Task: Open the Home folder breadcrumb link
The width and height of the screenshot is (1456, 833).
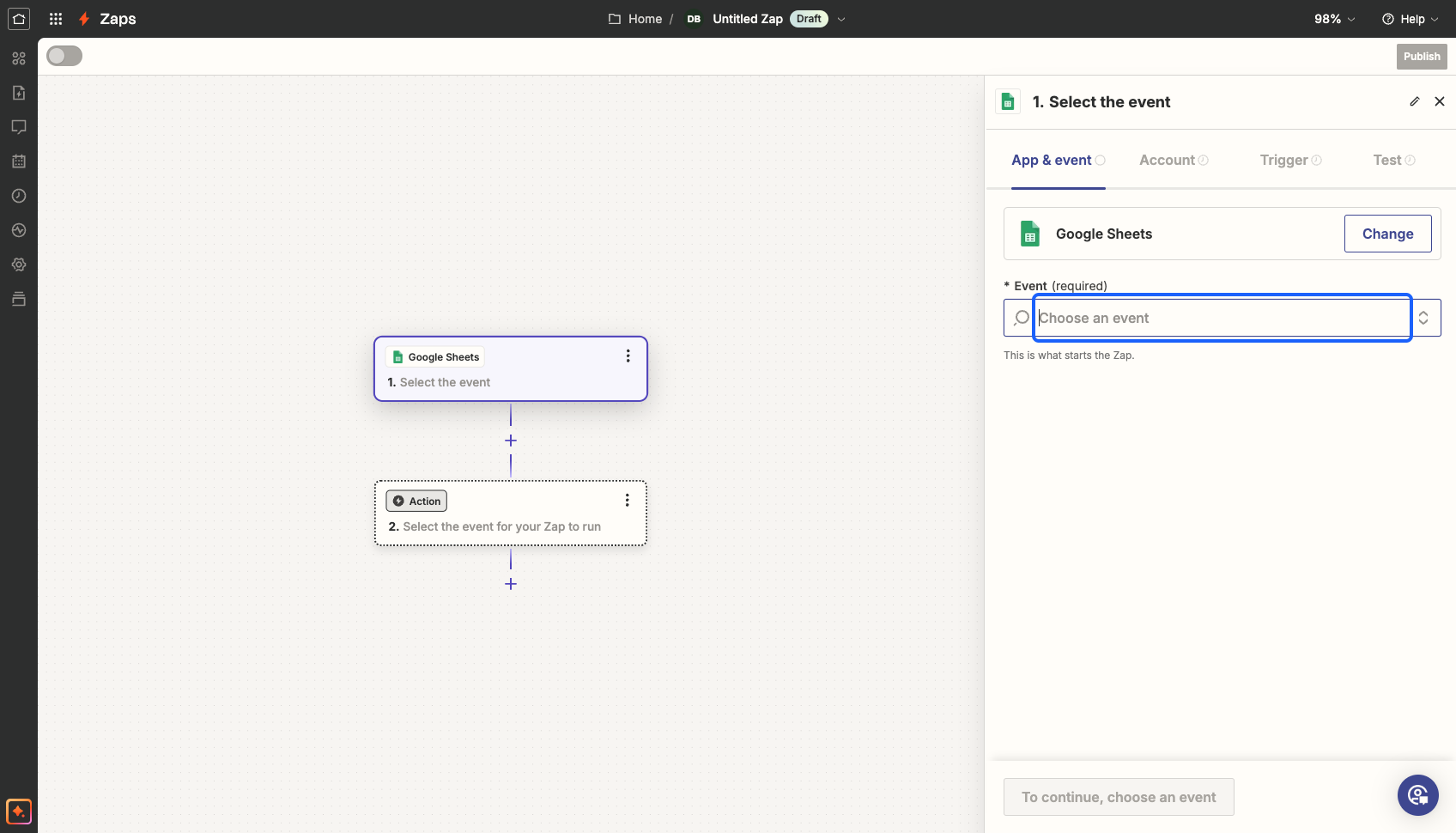Action: (x=645, y=19)
